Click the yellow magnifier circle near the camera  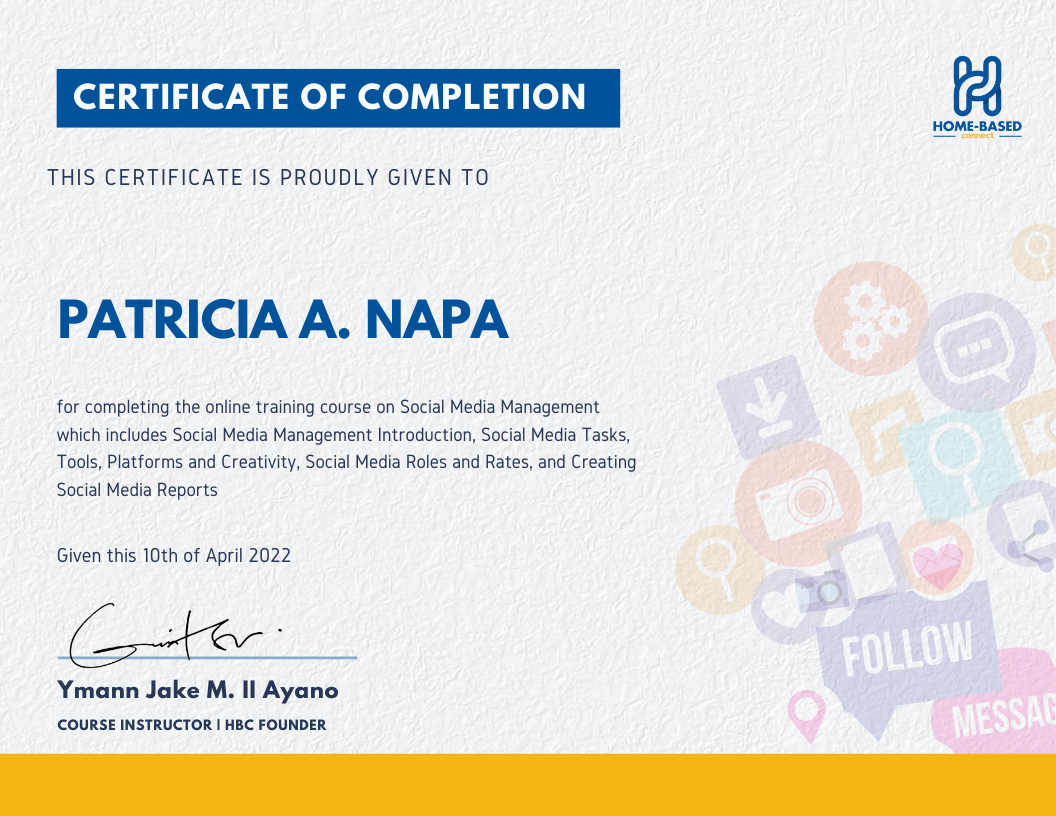tap(718, 570)
